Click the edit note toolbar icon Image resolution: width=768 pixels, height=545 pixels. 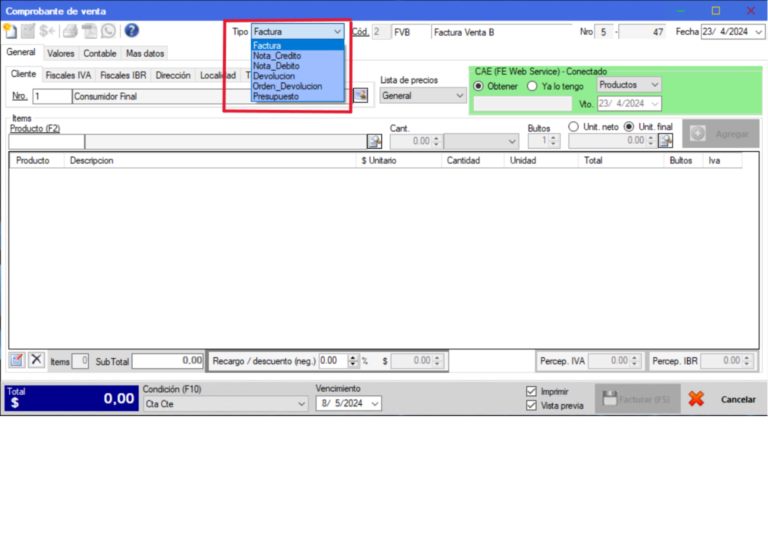click(x=28, y=31)
